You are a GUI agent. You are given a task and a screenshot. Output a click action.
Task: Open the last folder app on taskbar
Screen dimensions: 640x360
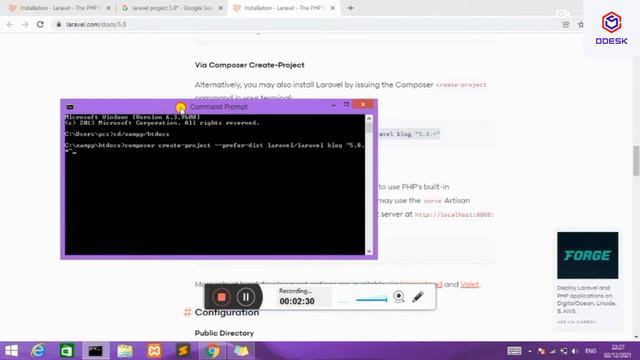(x=241, y=351)
